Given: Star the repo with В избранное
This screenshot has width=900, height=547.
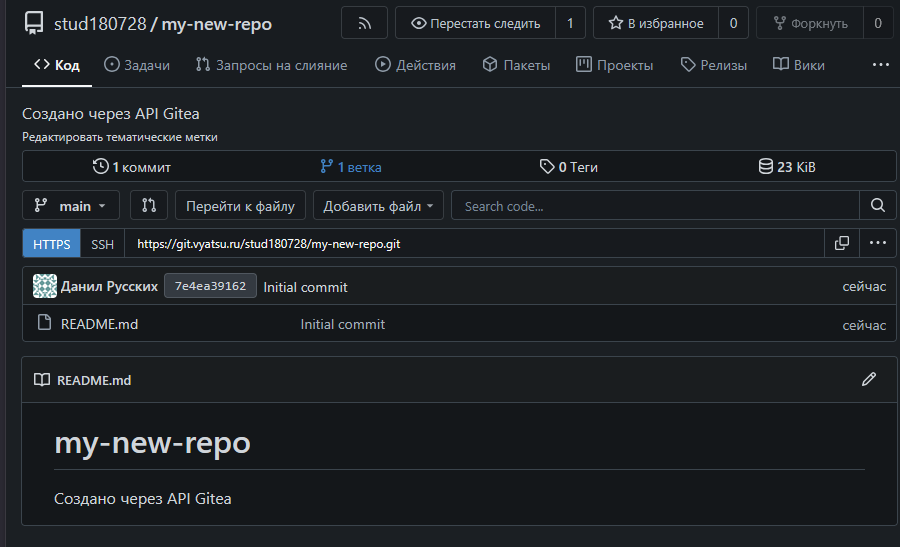Looking at the screenshot, I should 656,23.
